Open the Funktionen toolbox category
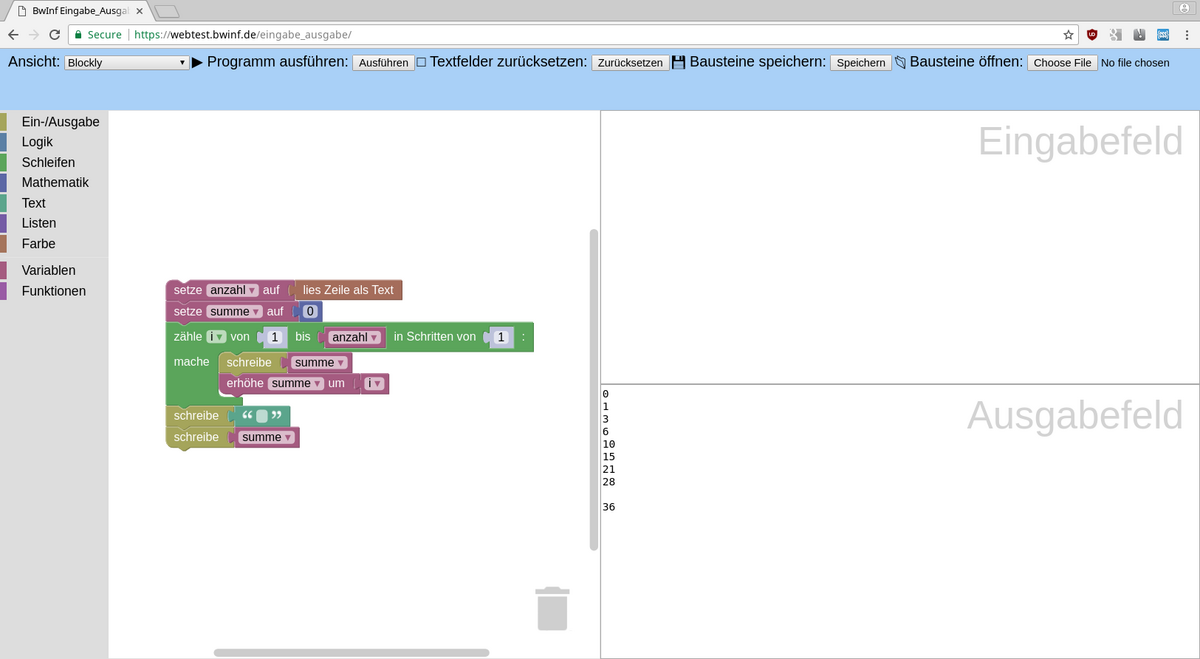The height and width of the screenshot is (659, 1200). pyautogui.click(x=53, y=291)
